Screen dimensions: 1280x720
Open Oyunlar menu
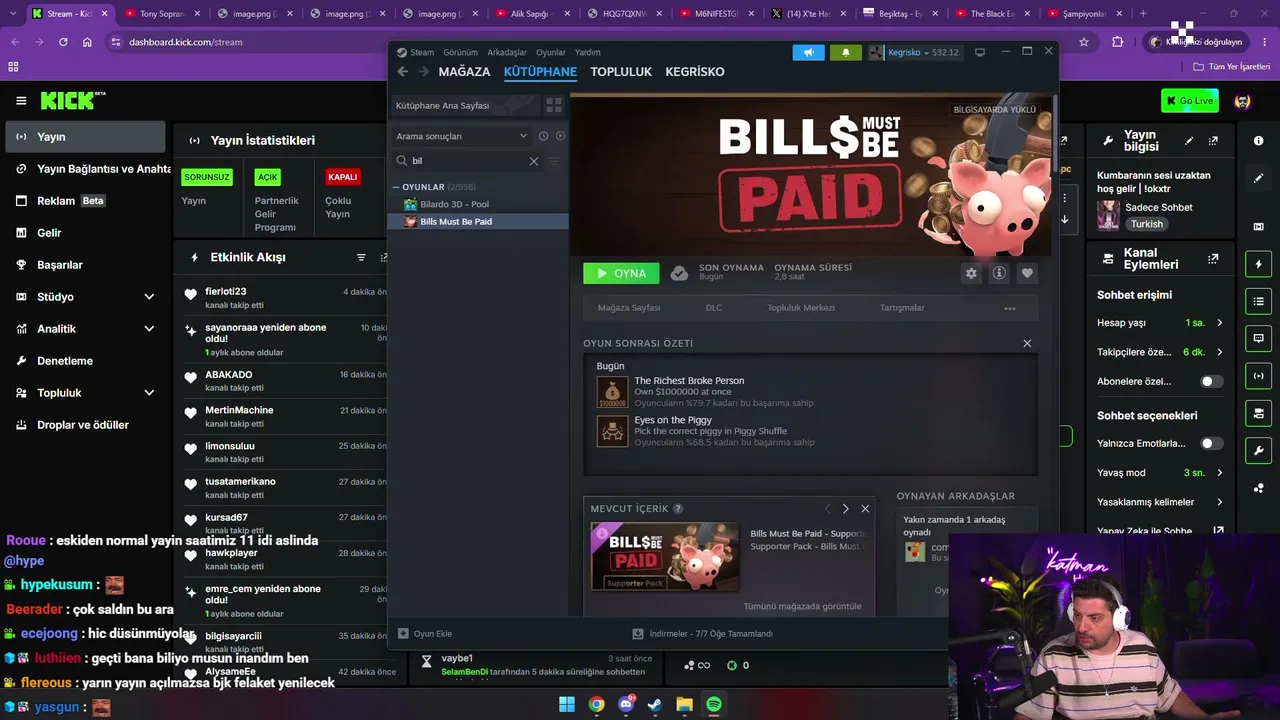pyautogui.click(x=551, y=52)
